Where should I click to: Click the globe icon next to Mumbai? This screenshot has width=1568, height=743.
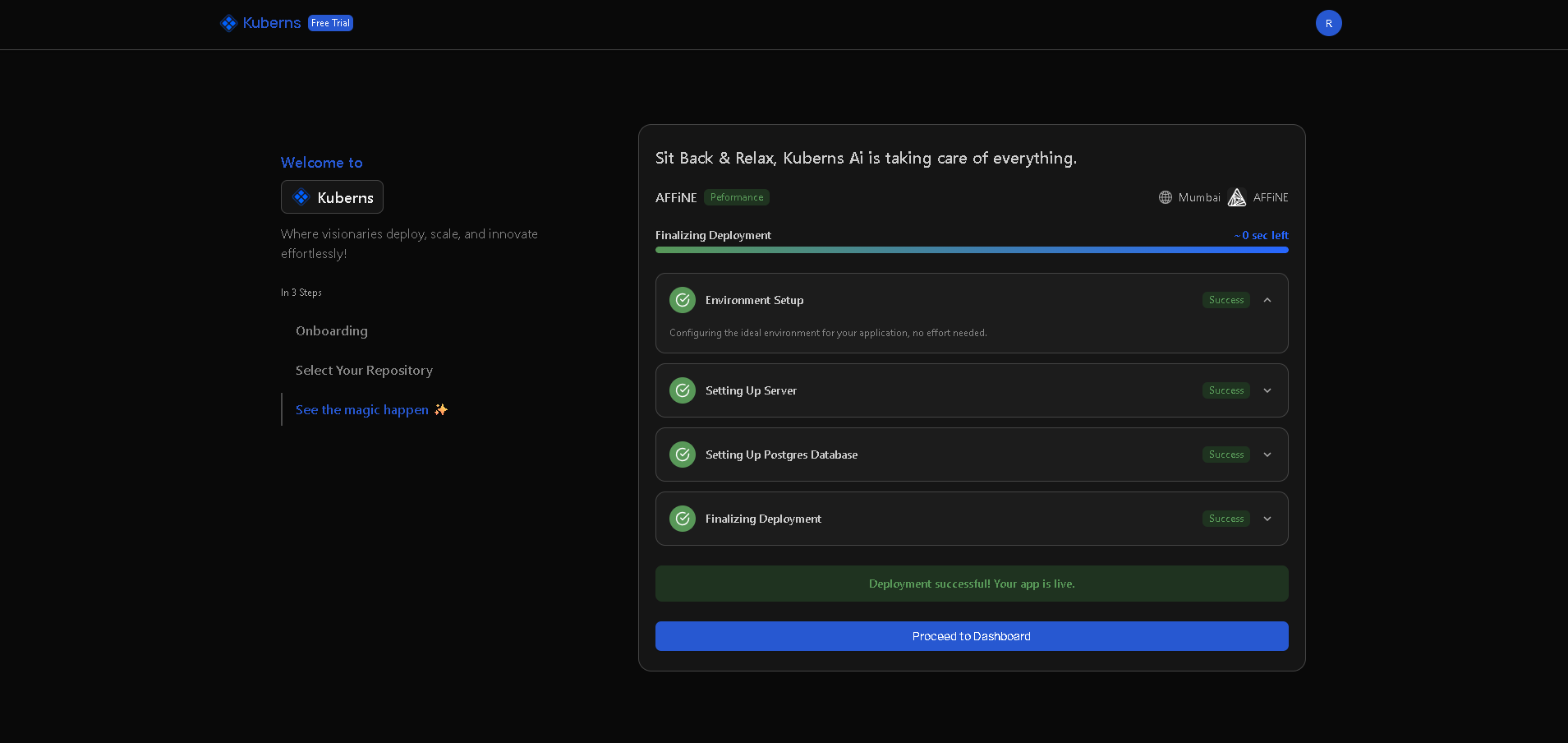click(1165, 197)
